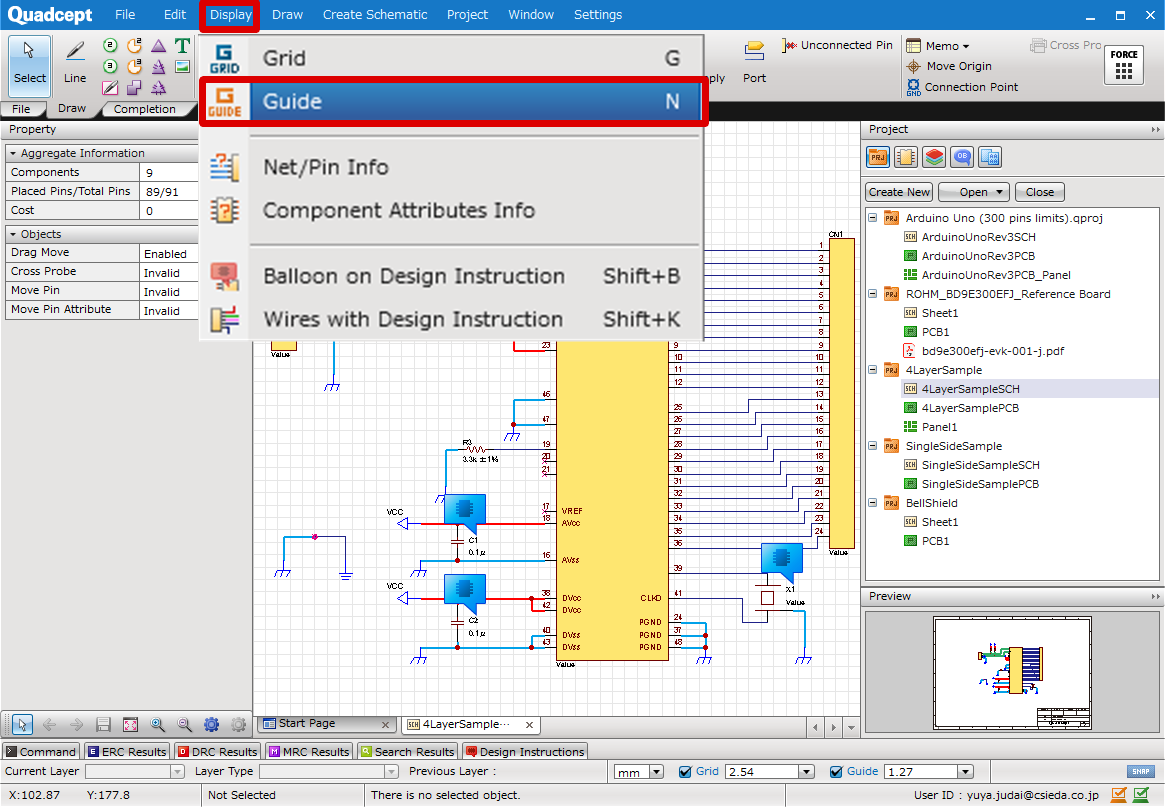The image size is (1165, 807).
Task: Toggle the Grid checkbox in status bar
Action: tap(685, 772)
